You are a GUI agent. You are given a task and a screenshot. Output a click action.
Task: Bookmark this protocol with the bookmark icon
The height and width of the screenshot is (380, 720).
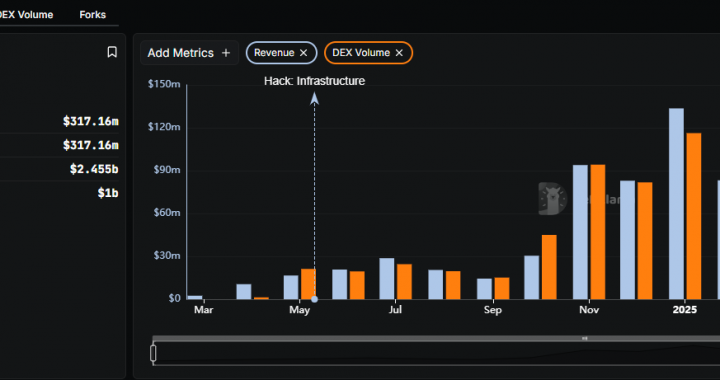point(112,52)
